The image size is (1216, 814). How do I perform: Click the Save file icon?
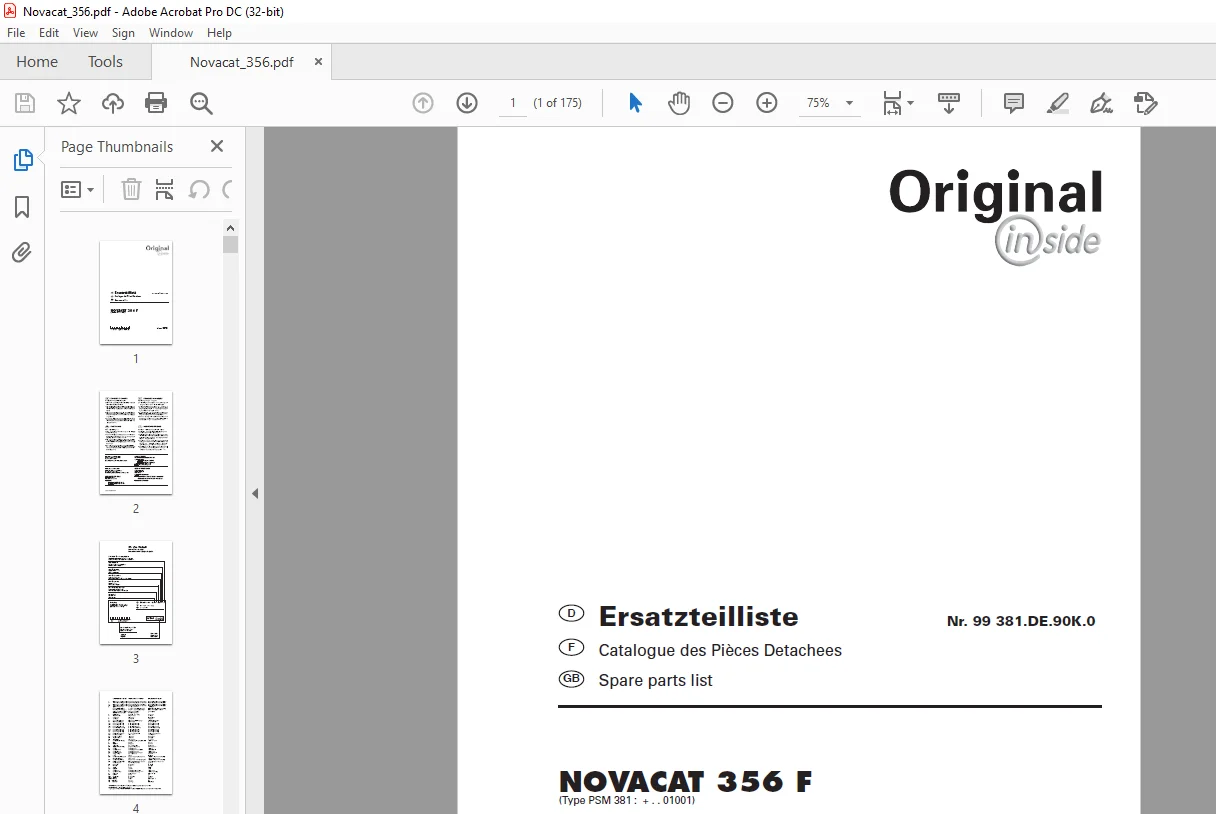point(25,103)
